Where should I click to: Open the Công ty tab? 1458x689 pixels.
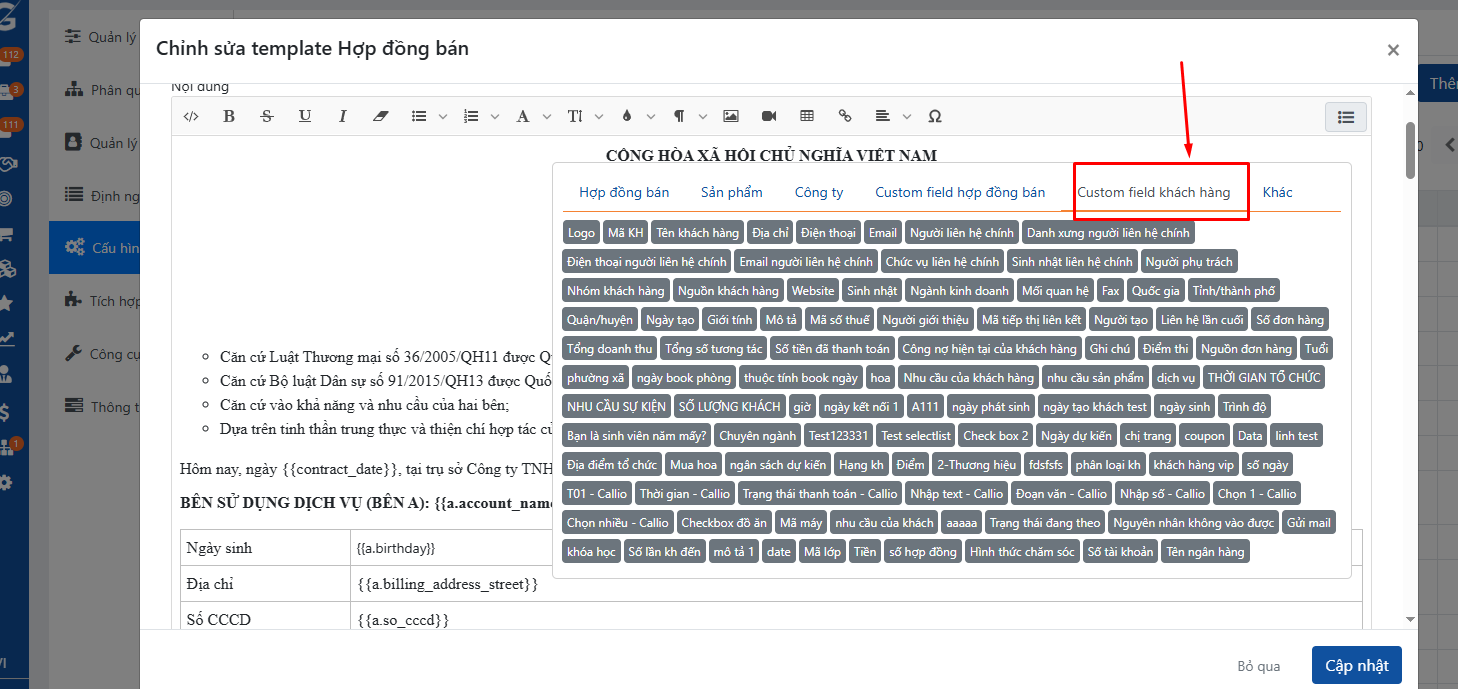click(x=819, y=192)
